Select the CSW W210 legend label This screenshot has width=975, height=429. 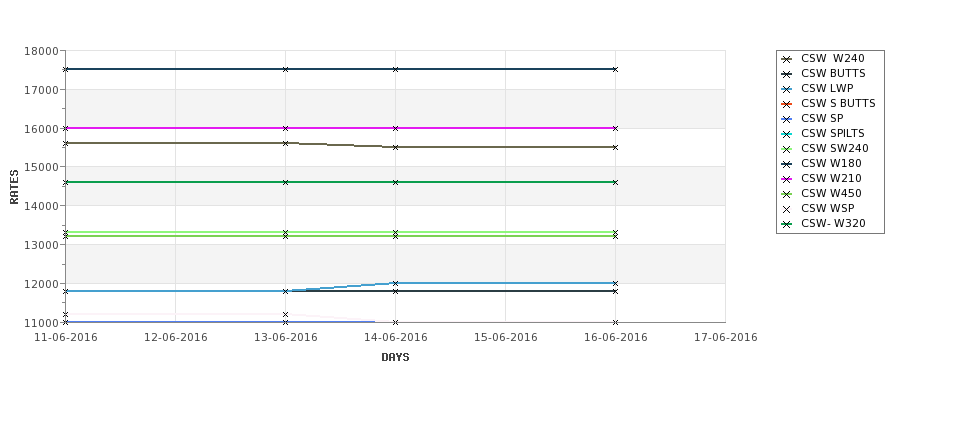point(831,178)
